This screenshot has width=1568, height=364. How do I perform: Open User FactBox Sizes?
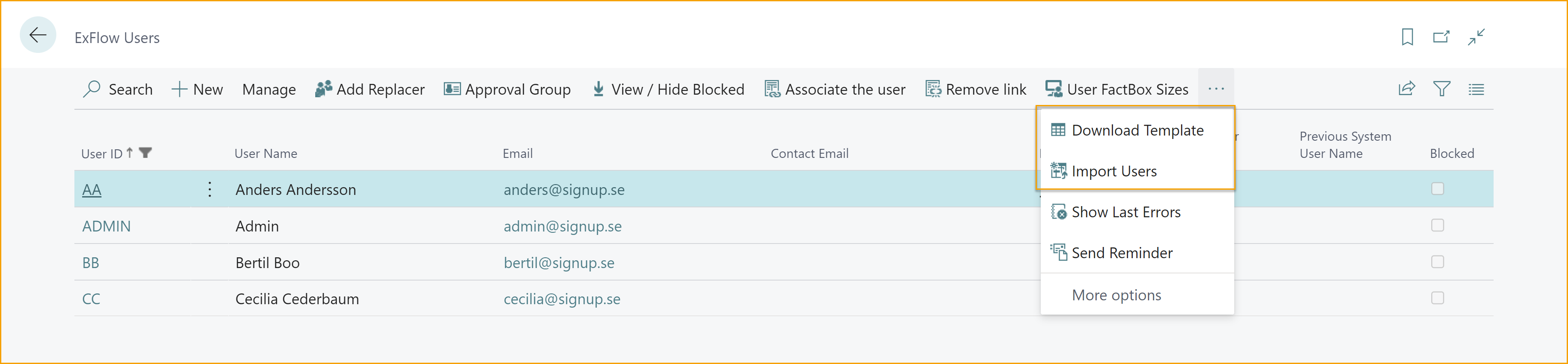tap(1117, 89)
